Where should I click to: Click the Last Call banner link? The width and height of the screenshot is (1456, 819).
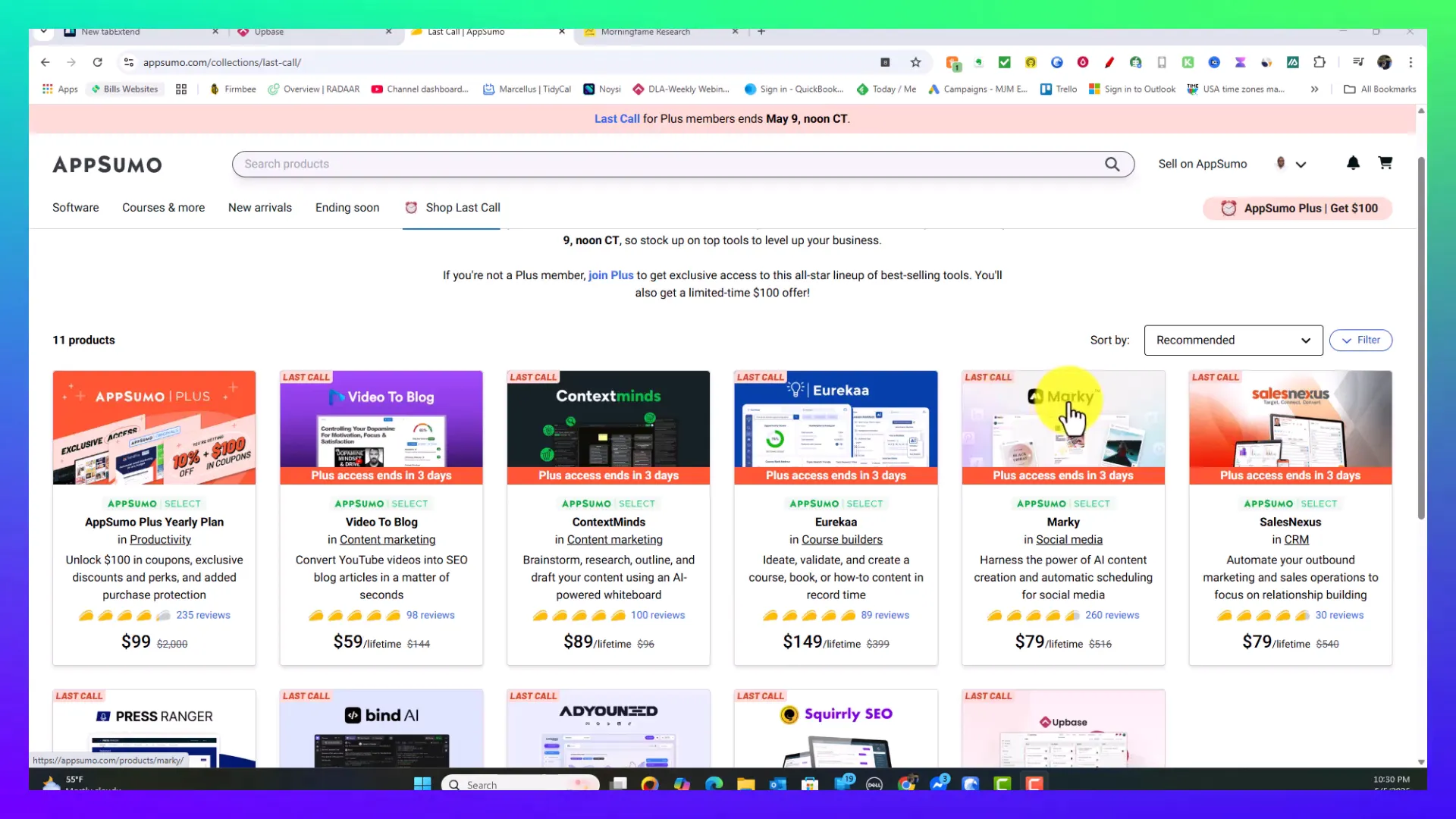pyautogui.click(x=617, y=118)
